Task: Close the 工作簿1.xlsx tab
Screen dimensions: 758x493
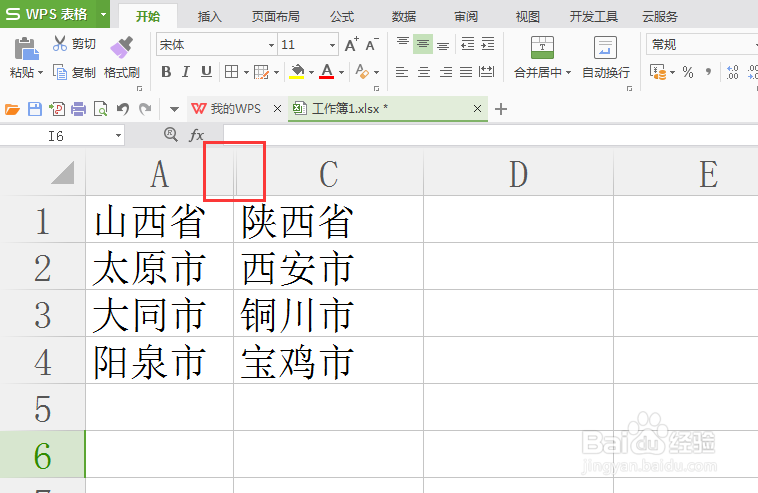Action: pos(477,109)
